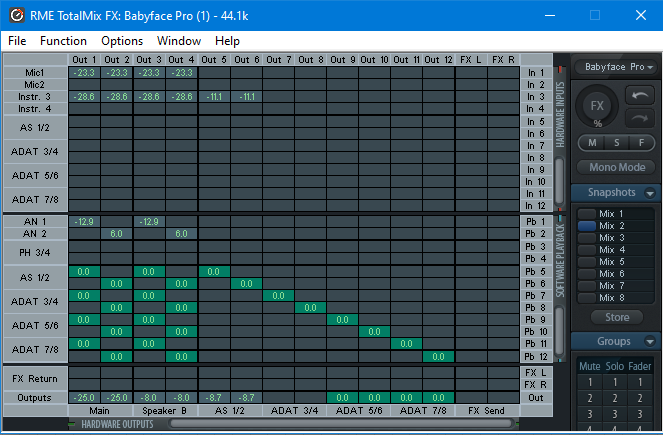Click Solo group 2 button
The image size is (663, 435).
point(615,398)
